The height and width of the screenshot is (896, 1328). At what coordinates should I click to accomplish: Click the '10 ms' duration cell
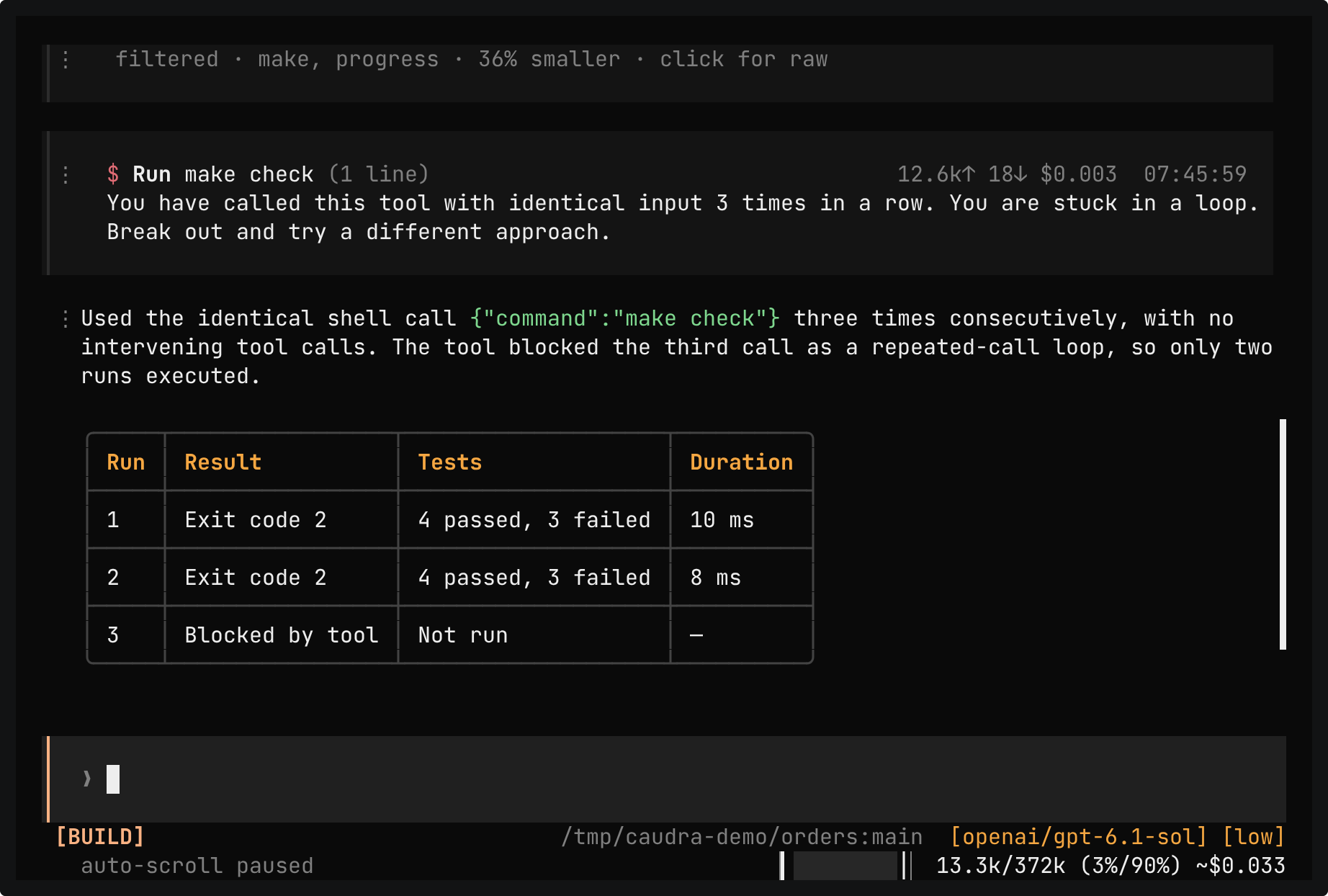[x=722, y=520]
